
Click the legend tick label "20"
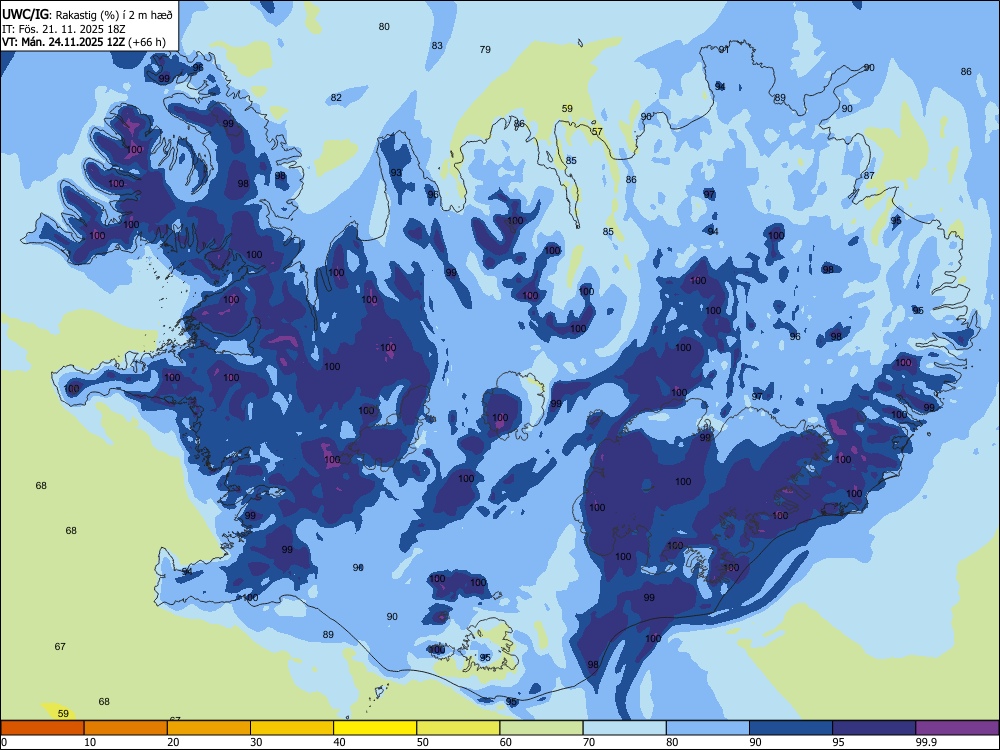coord(173,742)
